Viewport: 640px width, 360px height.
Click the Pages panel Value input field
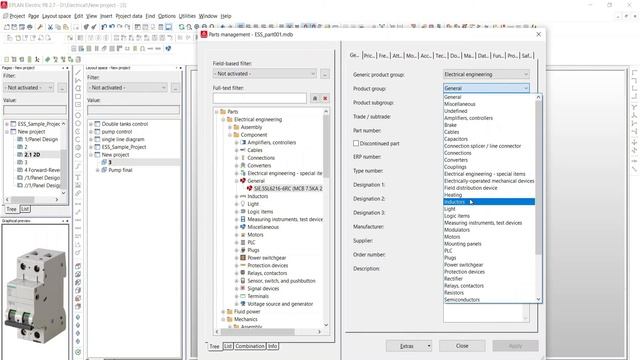(x=35, y=110)
